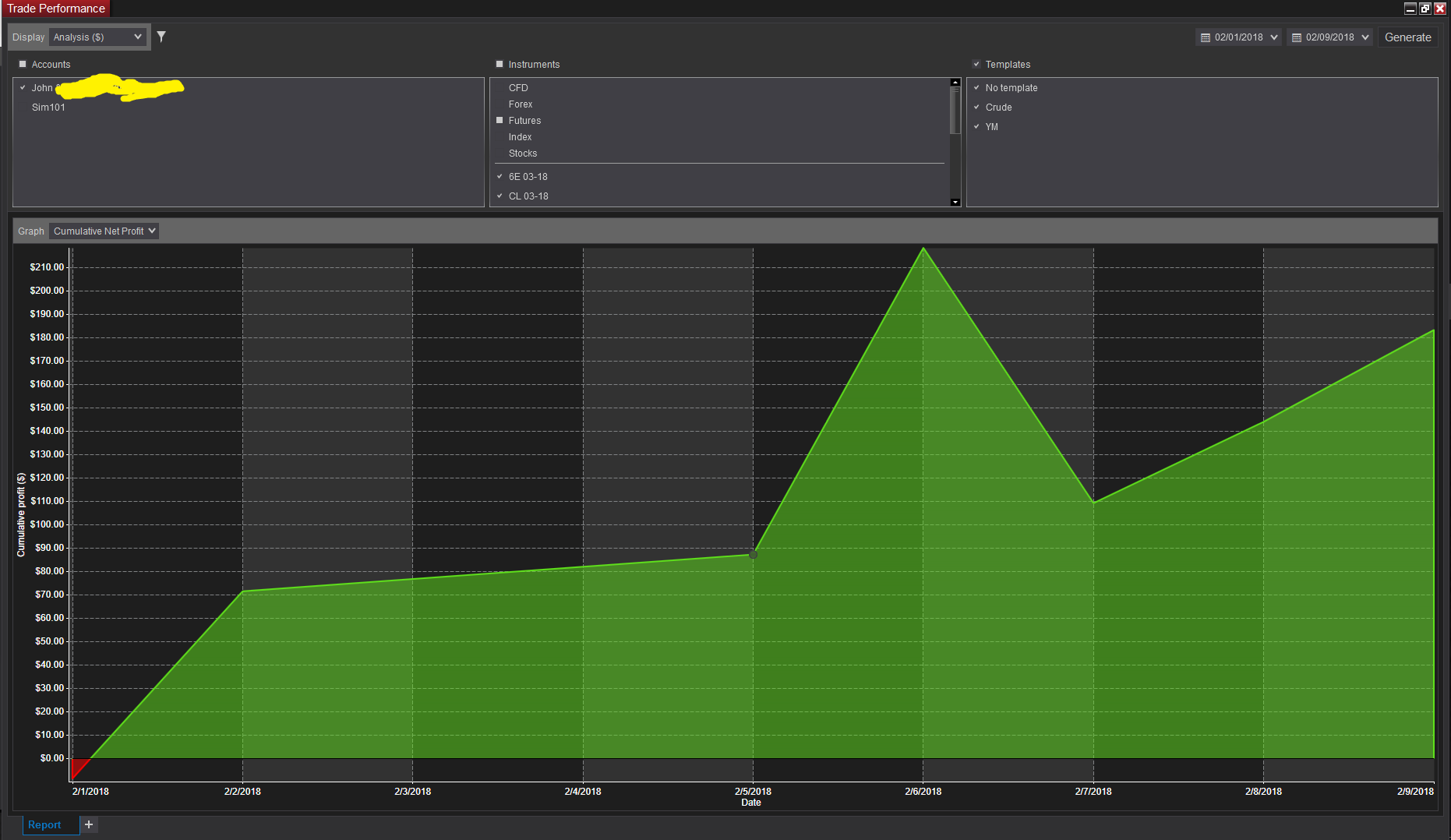Click instruments list scroll down arrow
Viewport: 1451px width, 840px height.
pos(955,202)
